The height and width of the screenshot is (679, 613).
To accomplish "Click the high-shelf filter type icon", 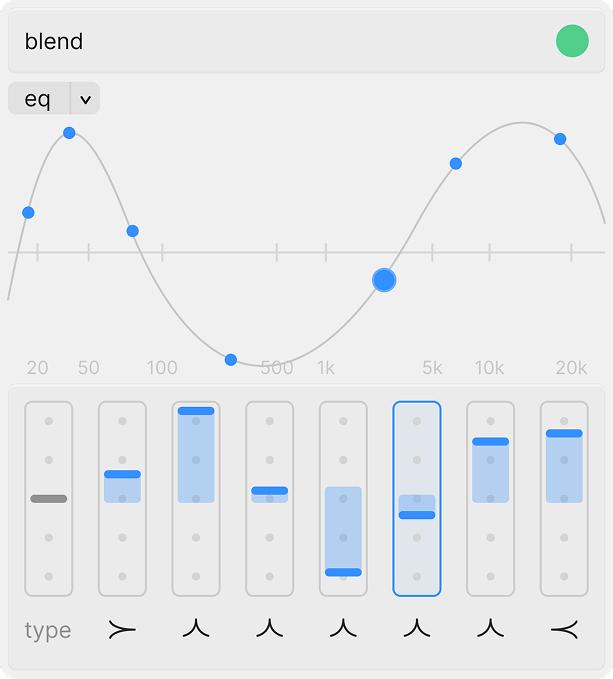I will click(x=564, y=629).
